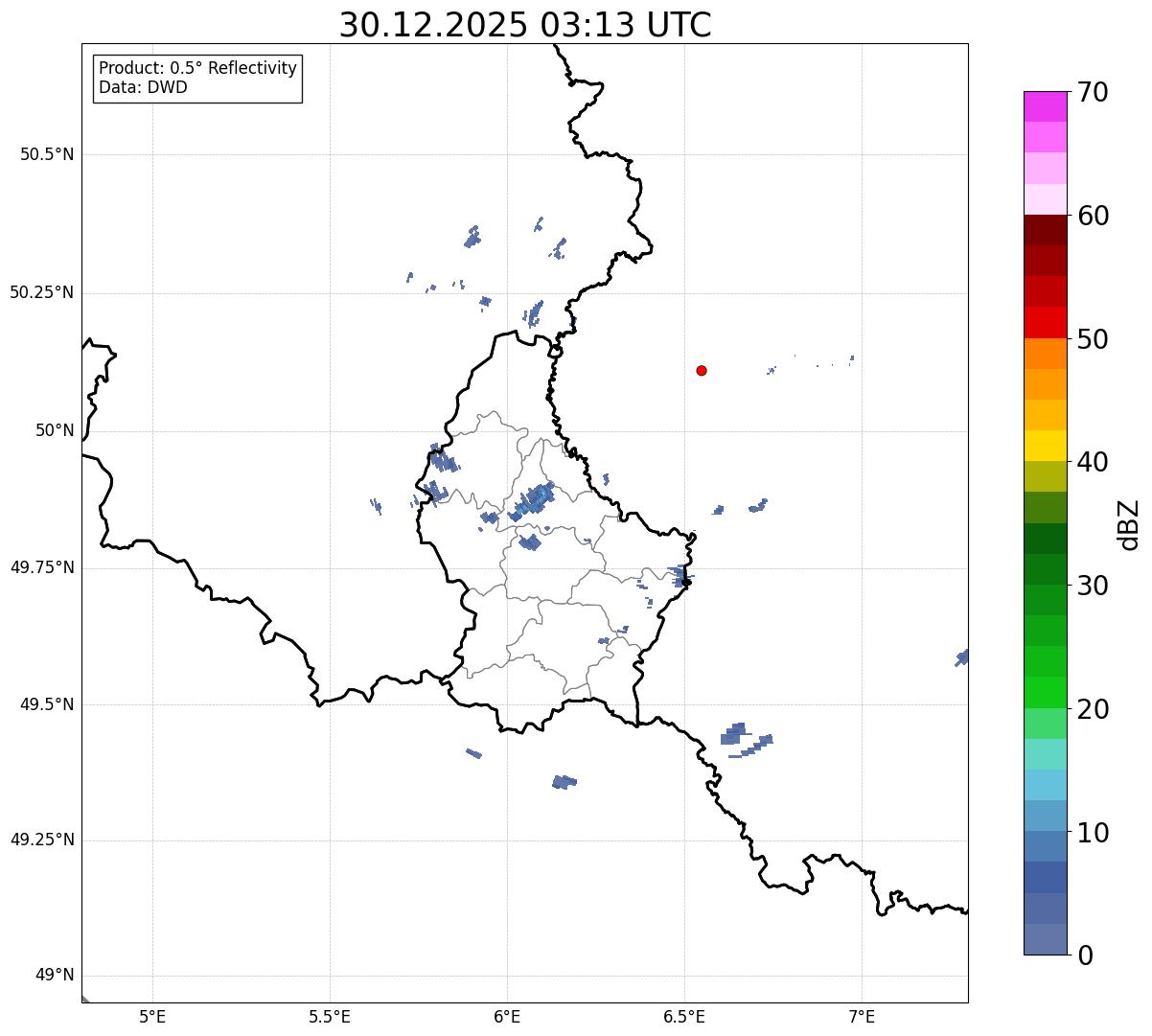The width and height of the screenshot is (1152, 1036).
Task: Click the bright green segment above 20
Action: click(1045, 692)
